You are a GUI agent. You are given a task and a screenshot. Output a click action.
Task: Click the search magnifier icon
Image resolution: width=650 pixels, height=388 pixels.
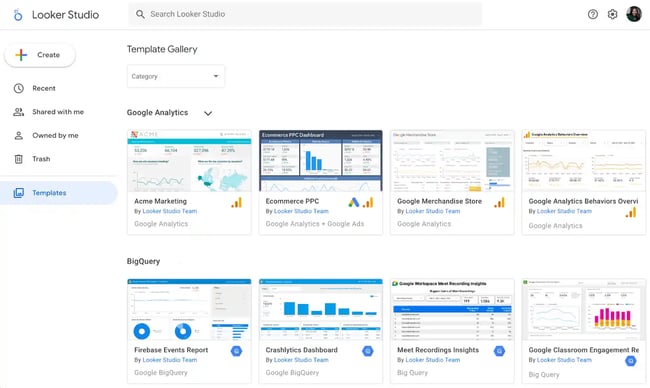point(141,14)
